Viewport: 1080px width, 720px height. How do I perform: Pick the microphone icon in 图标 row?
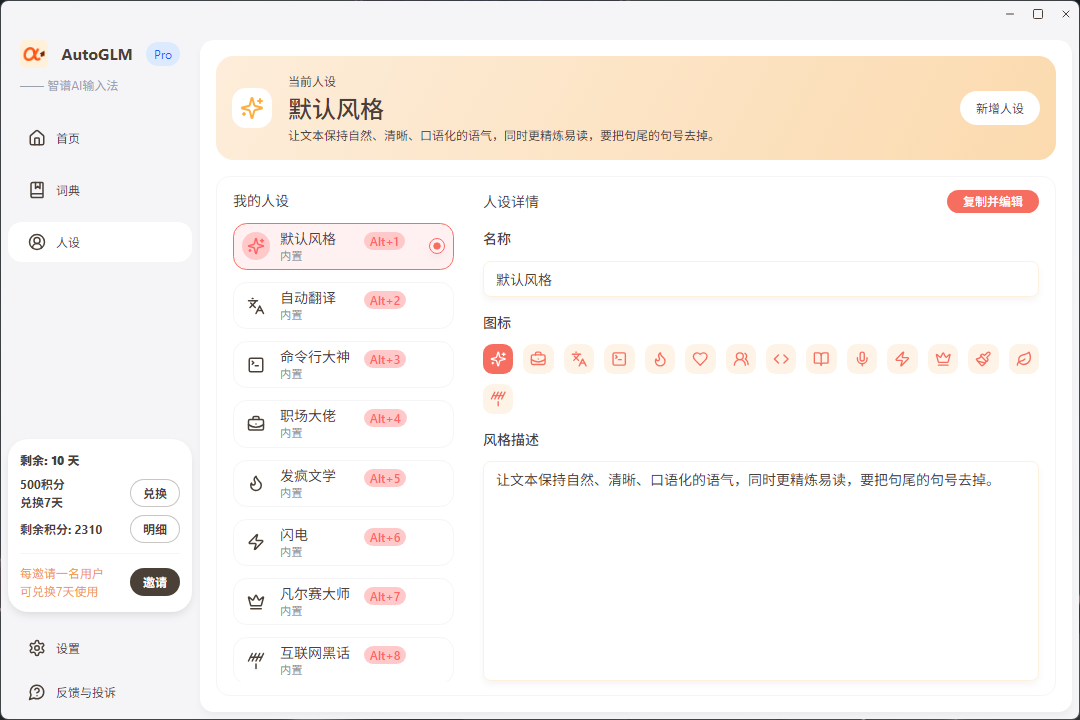pyautogui.click(x=862, y=359)
